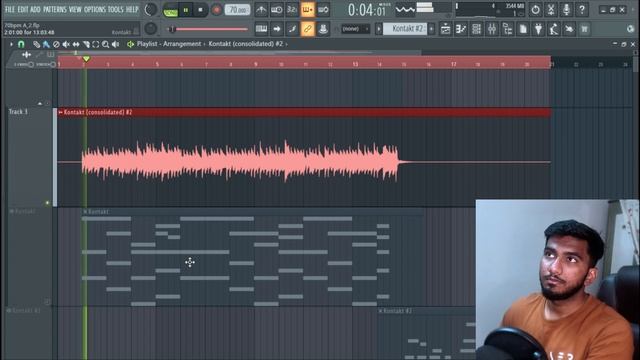Screen dimensions: 640x360
Task: Pause playback with the pause button
Action: tap(186, 10)
